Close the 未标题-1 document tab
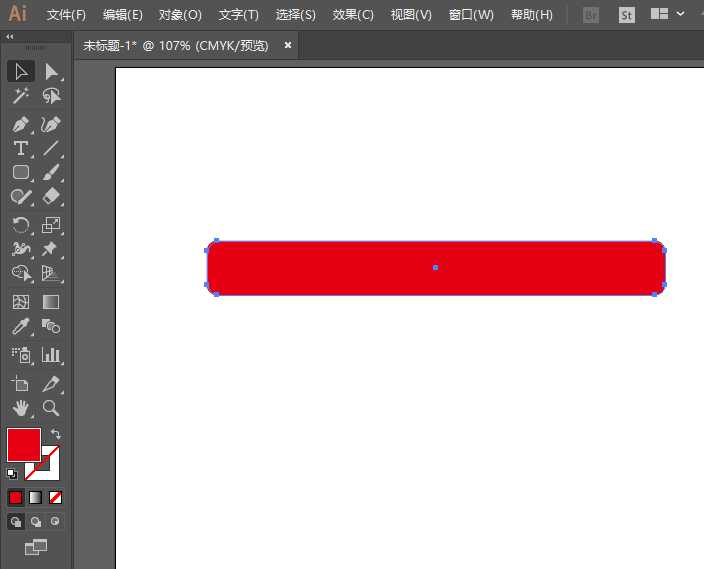Image resolution: width=704 pixels, height=569 pixels. point(288,45)
